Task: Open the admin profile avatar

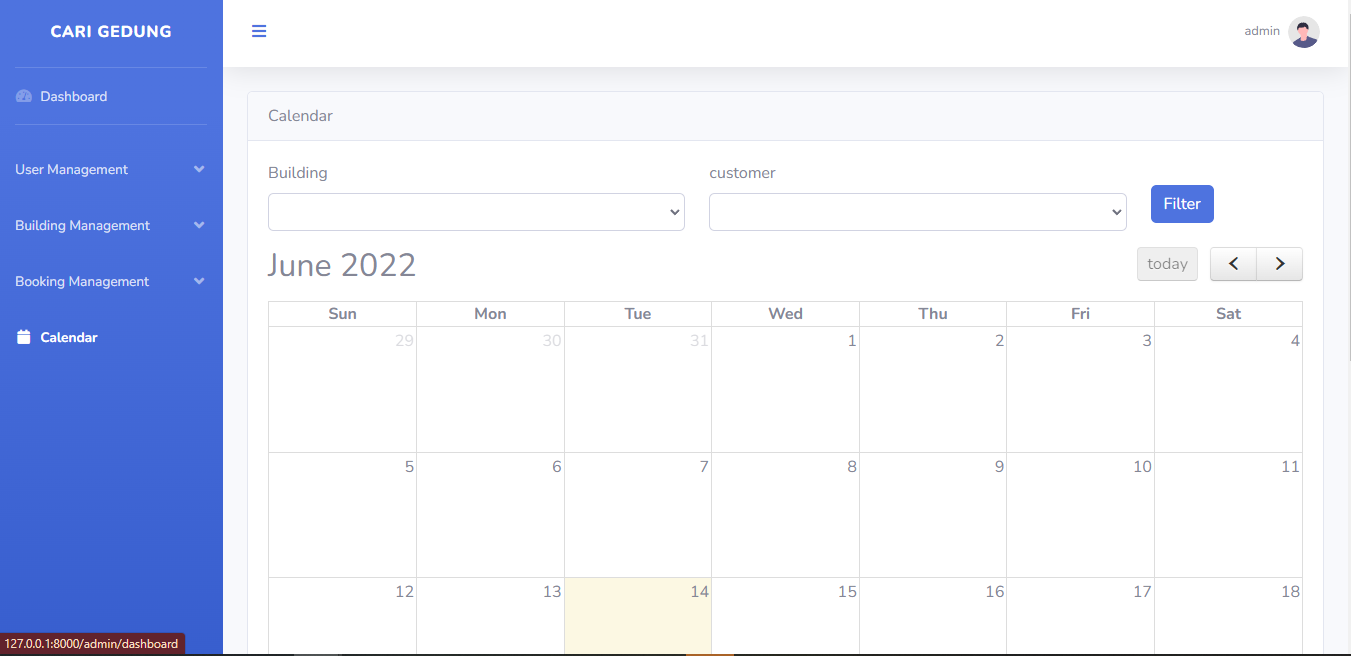Action: (1304, 32)
